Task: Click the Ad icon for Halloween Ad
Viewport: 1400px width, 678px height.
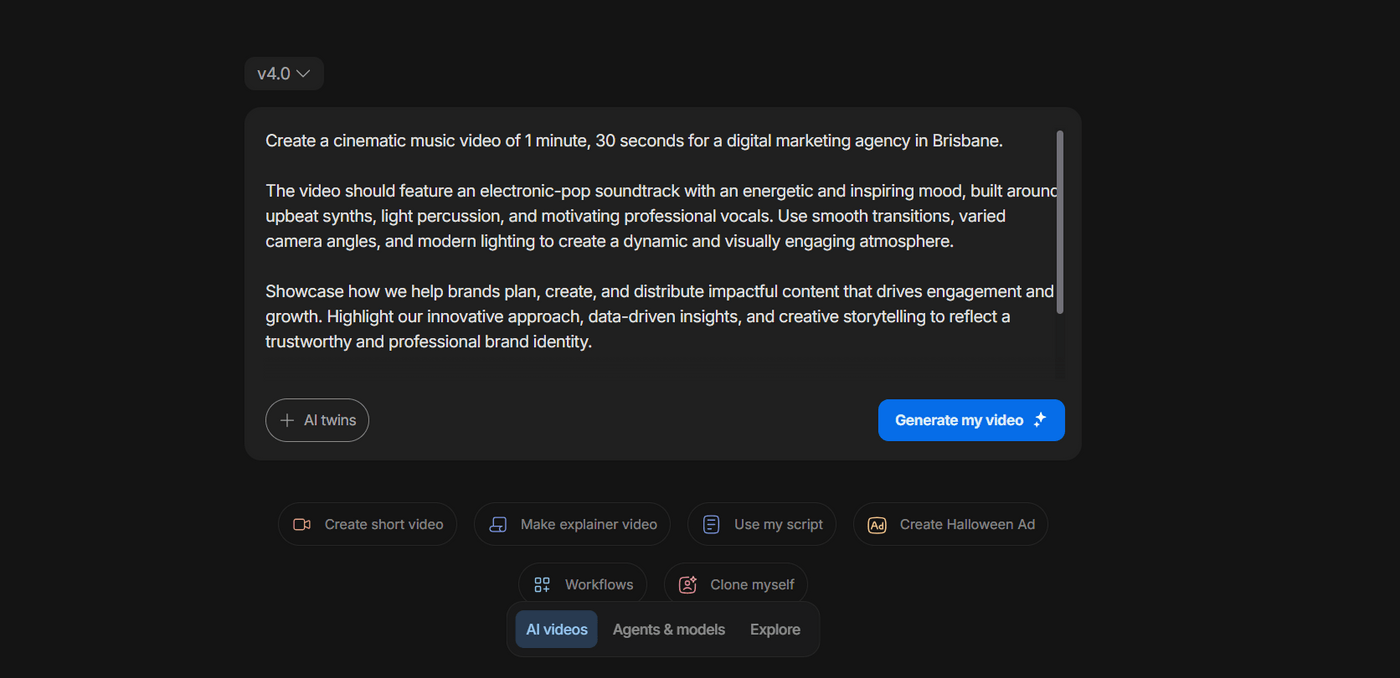Action: 877,525
